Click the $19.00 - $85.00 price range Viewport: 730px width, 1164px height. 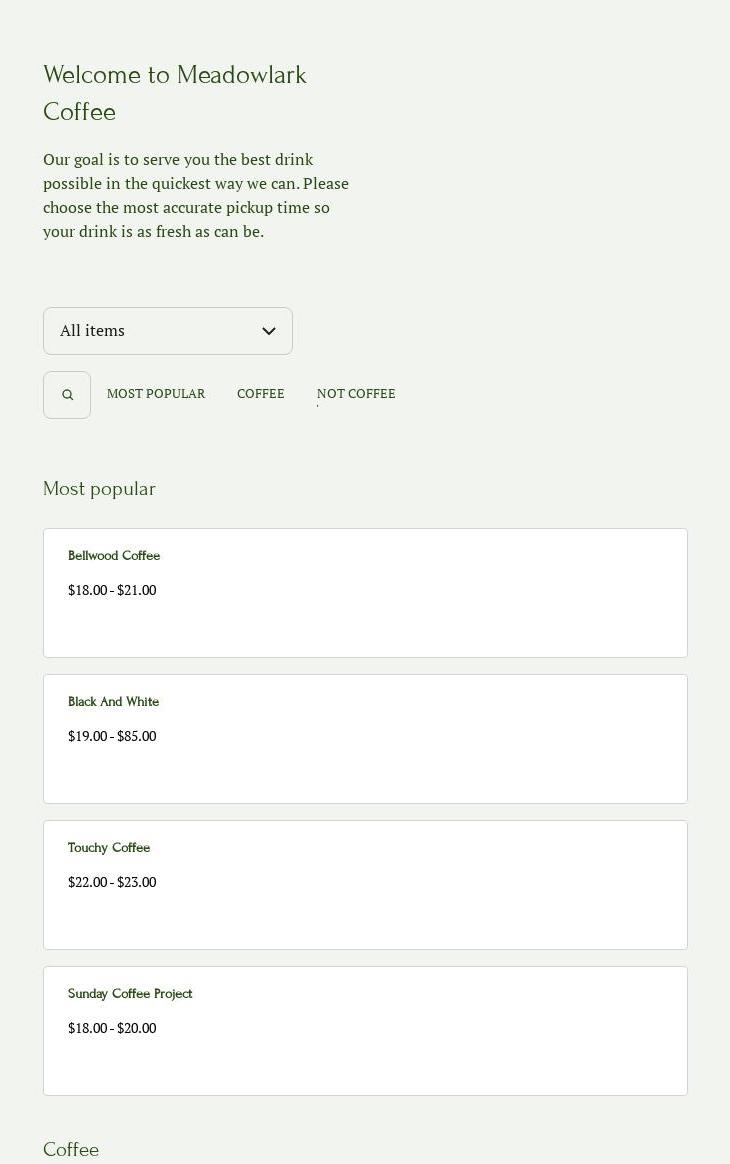pyautogui.click(x=112, y=737)
